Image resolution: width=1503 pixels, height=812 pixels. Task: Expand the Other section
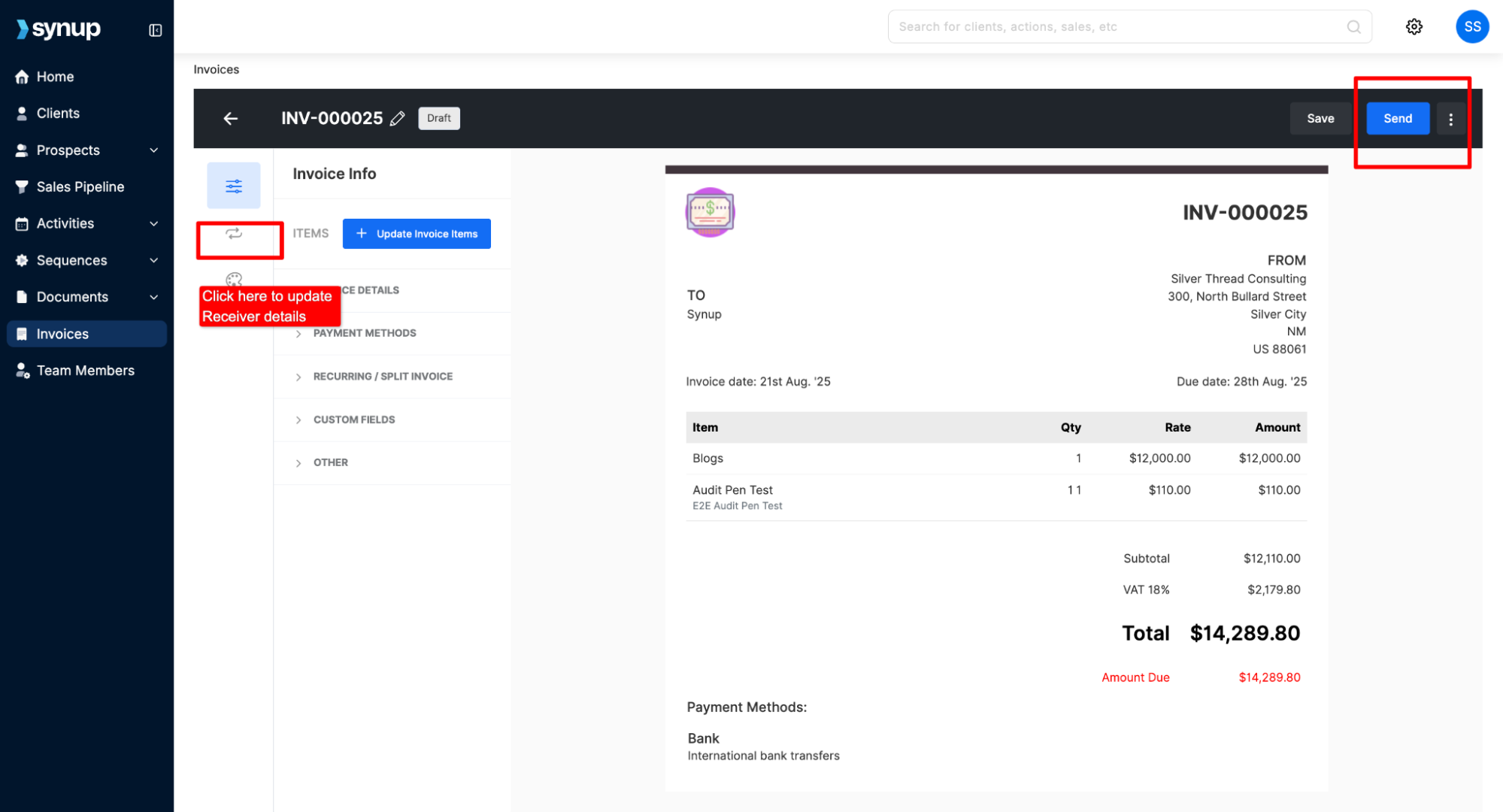(x=392, y=463)
